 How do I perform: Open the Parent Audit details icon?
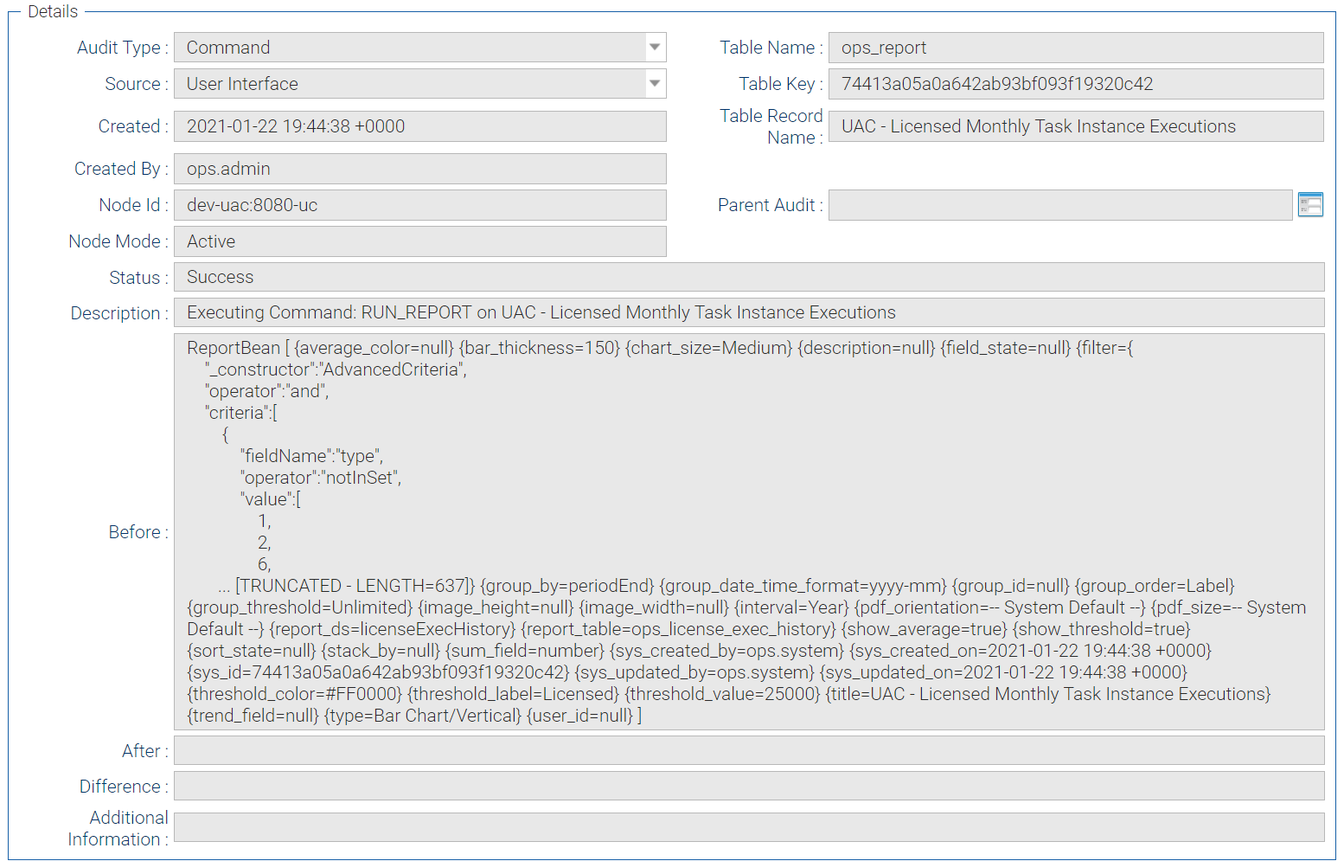(1310, 205)
